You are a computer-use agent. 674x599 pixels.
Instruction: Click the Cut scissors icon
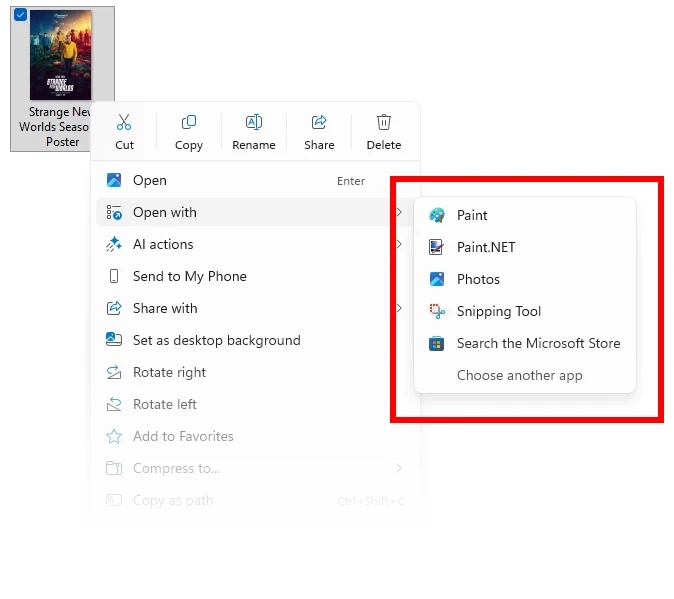pyautogui.click(x=124, y=122)
